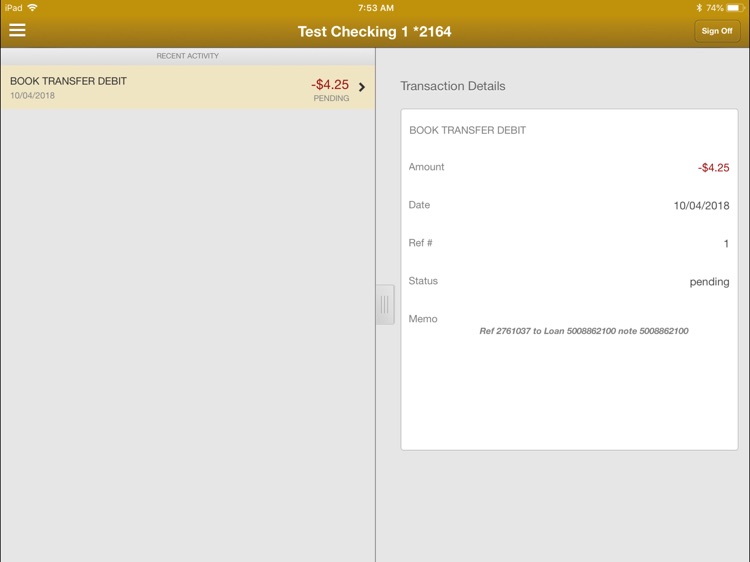
Task: Click the -$4.25 amount in activity list
Action: 330,85
